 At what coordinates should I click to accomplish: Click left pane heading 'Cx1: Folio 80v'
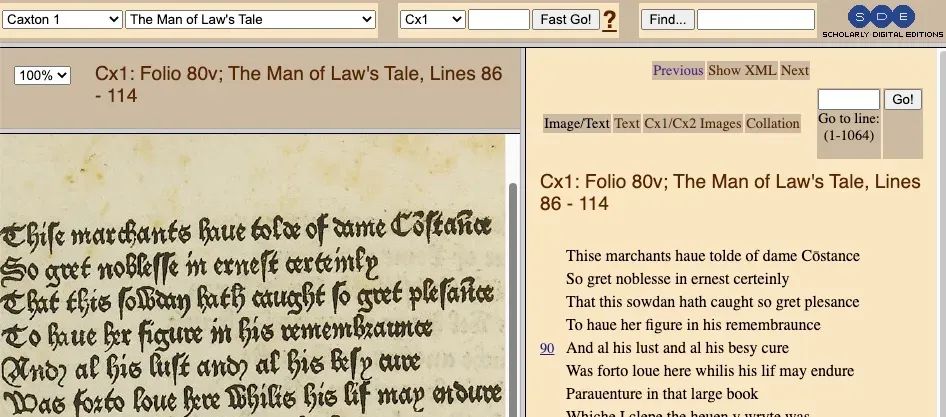298,84
